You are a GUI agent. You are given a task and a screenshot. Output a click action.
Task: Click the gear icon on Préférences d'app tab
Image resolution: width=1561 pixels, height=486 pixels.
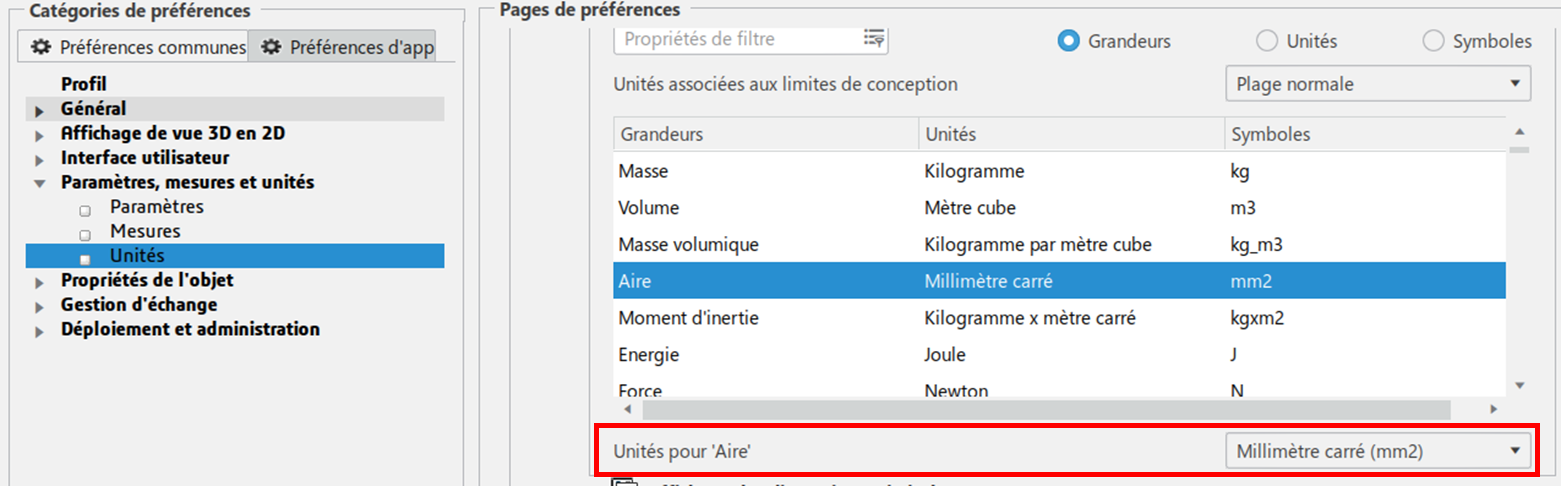pyautogui.click(x=270, y=47)
